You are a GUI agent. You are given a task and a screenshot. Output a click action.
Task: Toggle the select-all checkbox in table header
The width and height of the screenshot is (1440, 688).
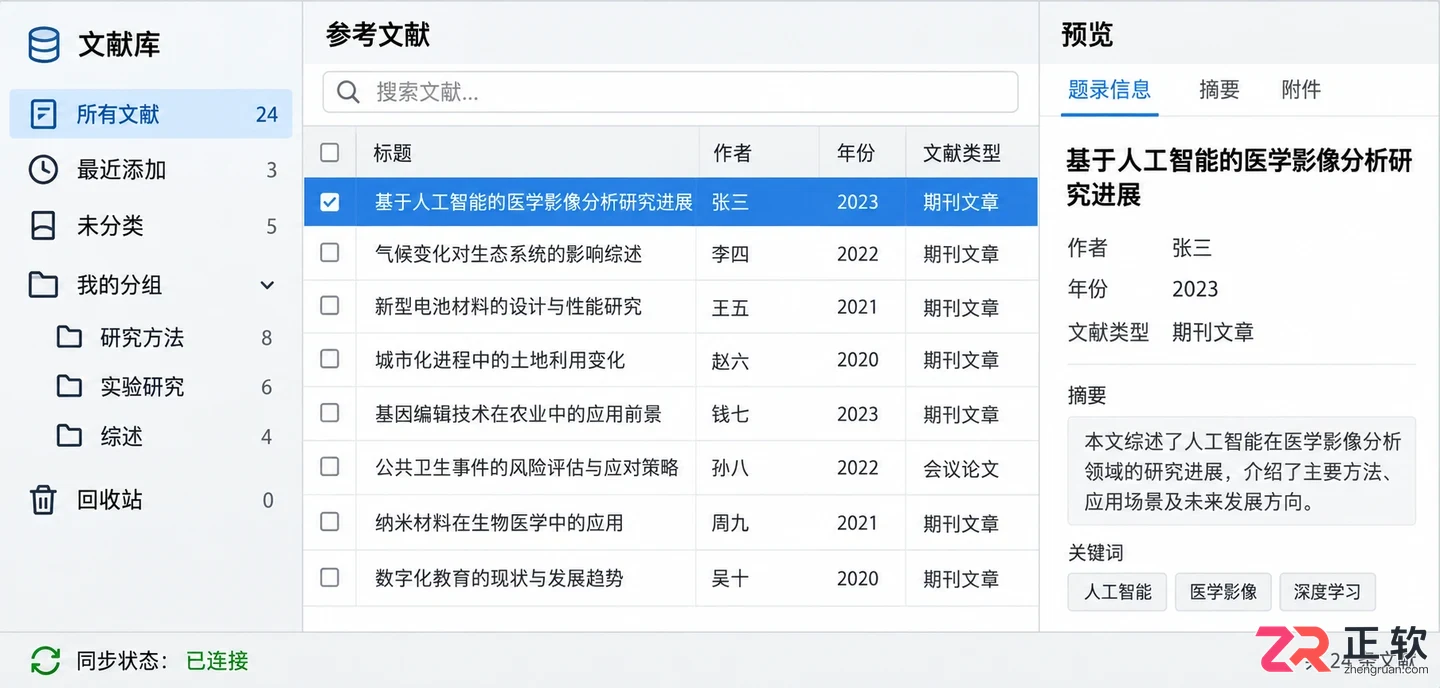[x=330, y=152]
